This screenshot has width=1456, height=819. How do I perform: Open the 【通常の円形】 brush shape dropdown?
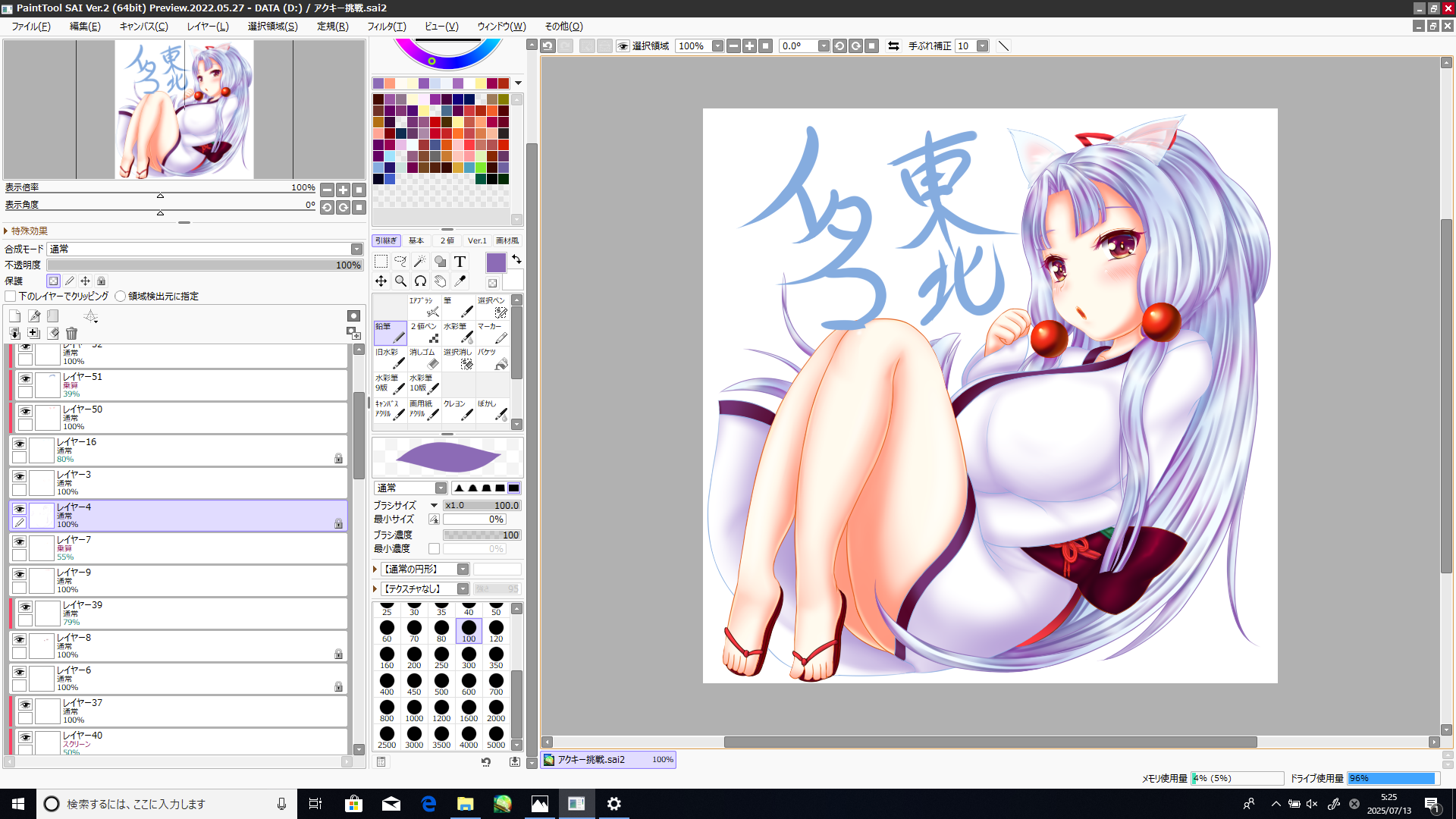(463, 570)
